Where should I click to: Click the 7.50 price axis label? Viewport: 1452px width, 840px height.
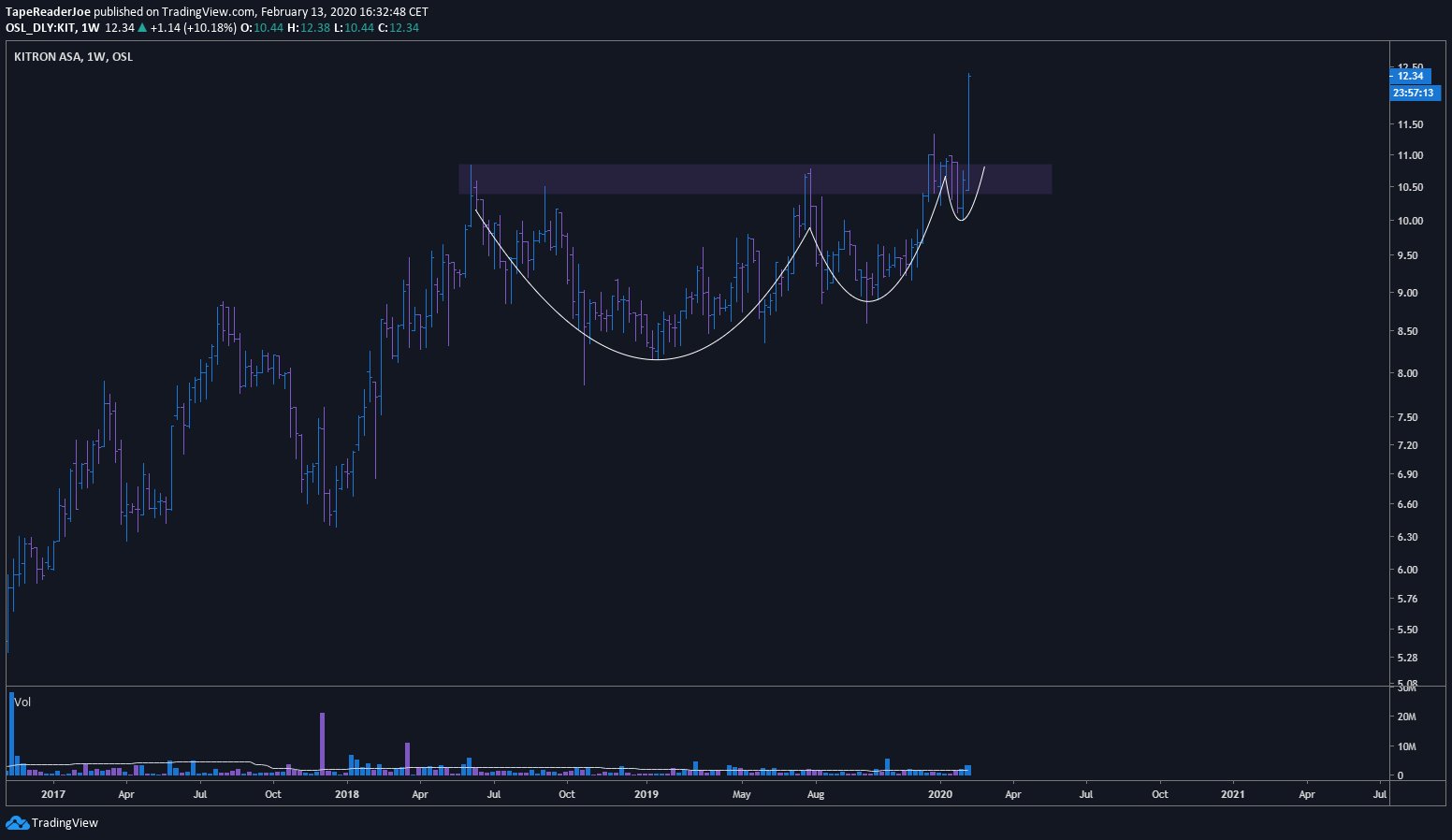[x=1407, y=417]
